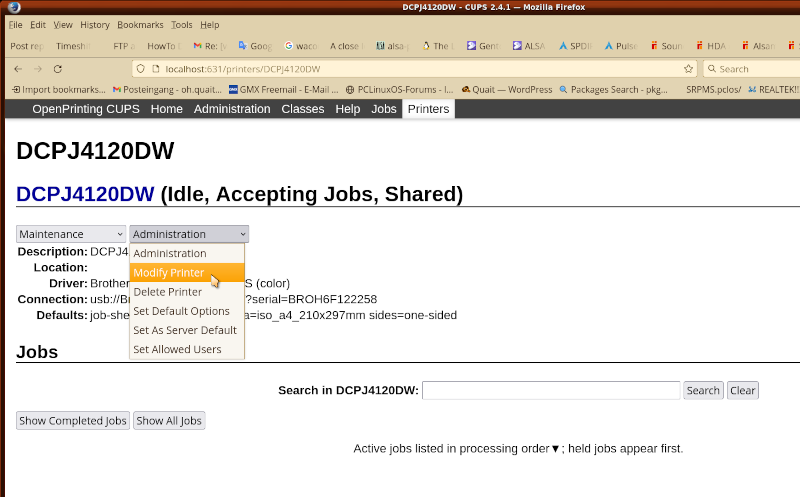
Task: Switch to the Jobs tab in CUPS navigation
Action: 384,109
